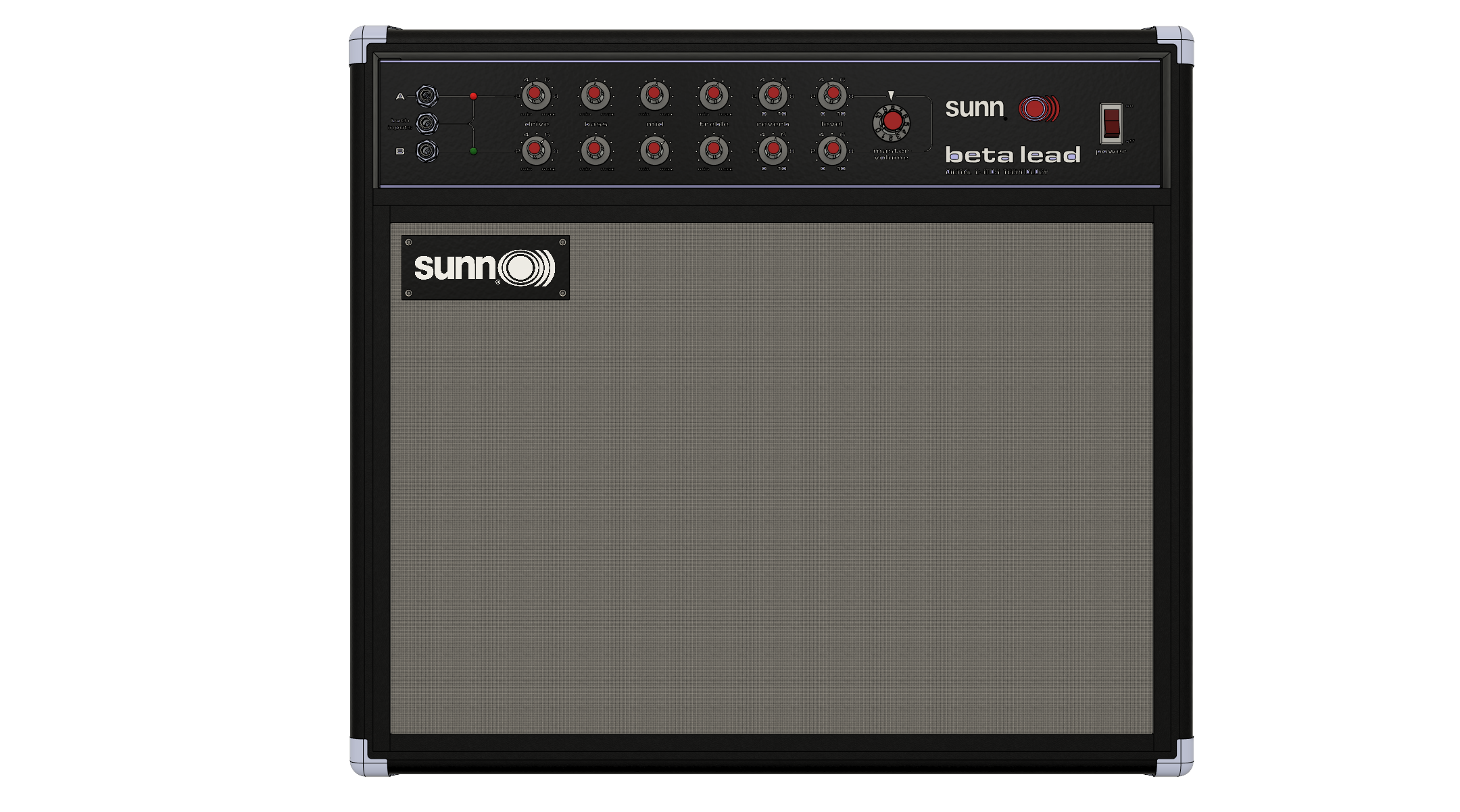Image resolution: width=1460 pixels, height=812 pixels.
Task: Click the channel A input jack
Action: tap(427, 96)
